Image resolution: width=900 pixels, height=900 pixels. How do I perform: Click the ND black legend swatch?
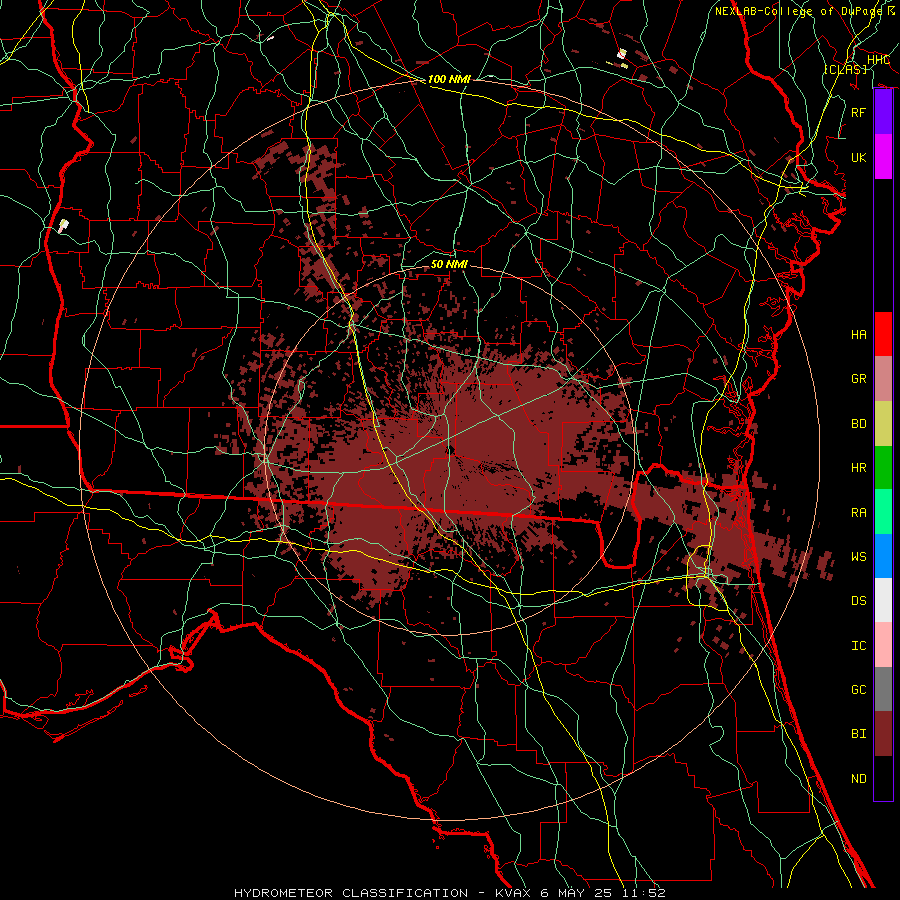tap(883, 778)
